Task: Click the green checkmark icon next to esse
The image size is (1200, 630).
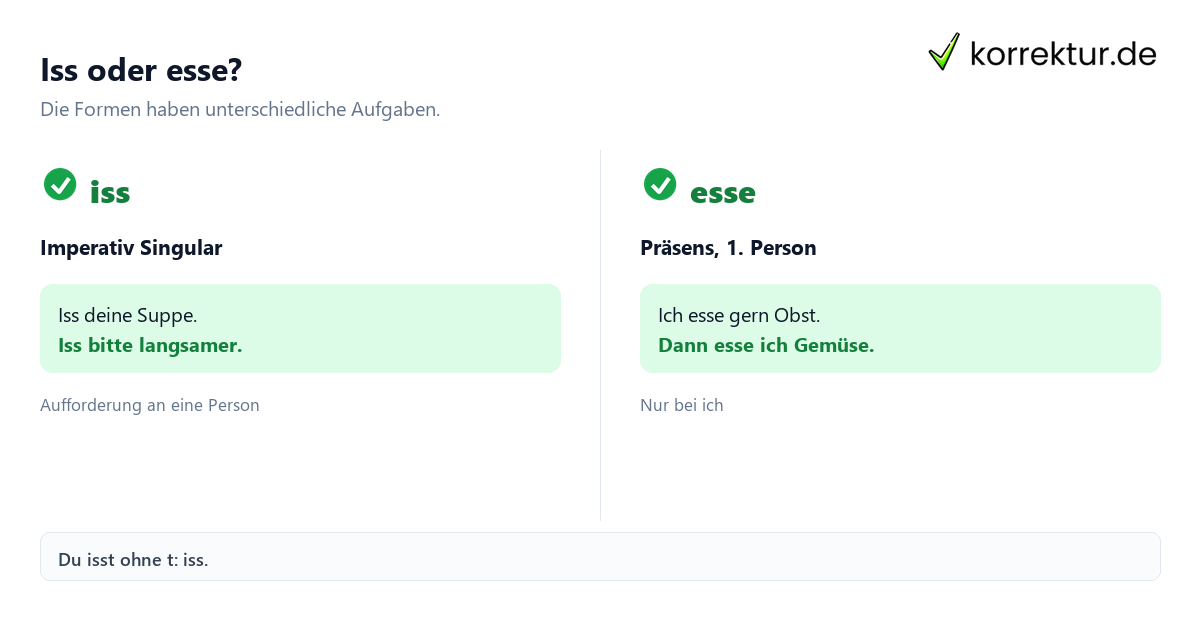Action: point(660,184)
